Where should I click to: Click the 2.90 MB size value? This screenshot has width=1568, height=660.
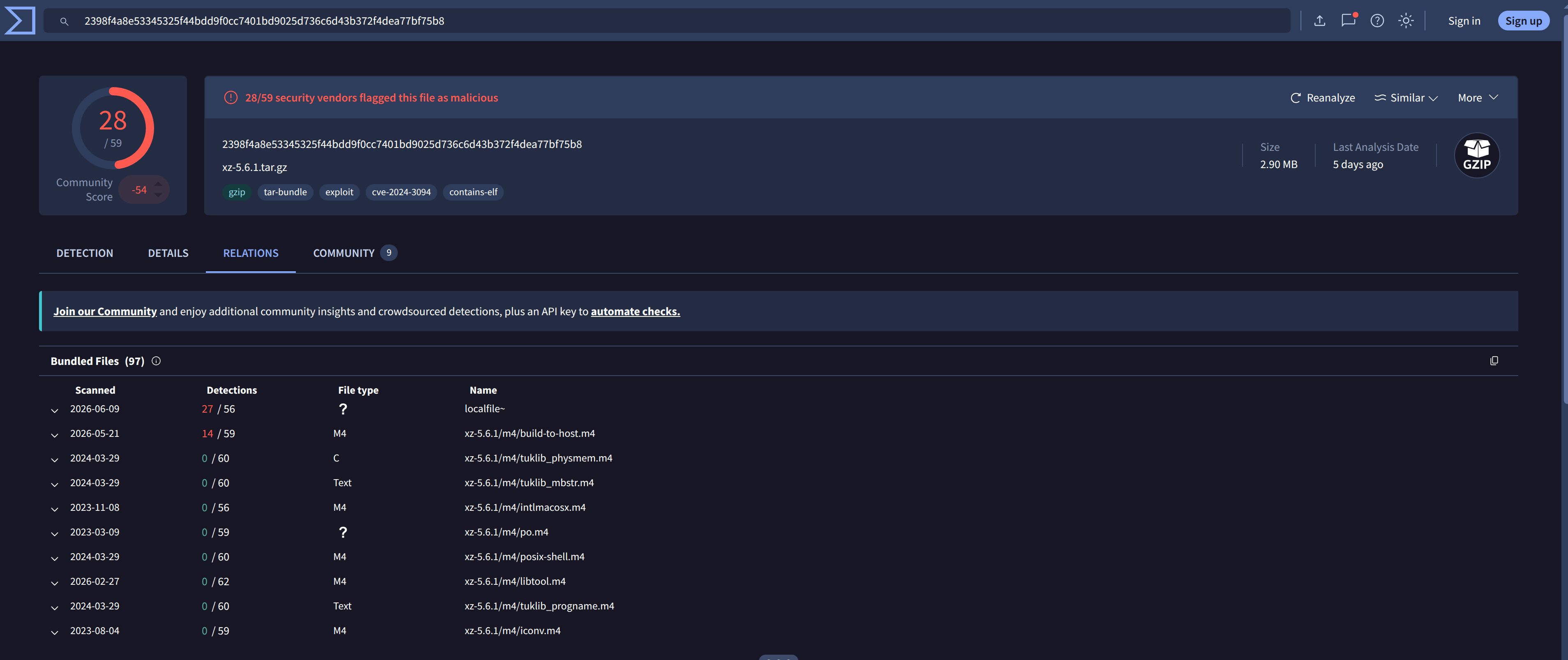(1278, 164)
